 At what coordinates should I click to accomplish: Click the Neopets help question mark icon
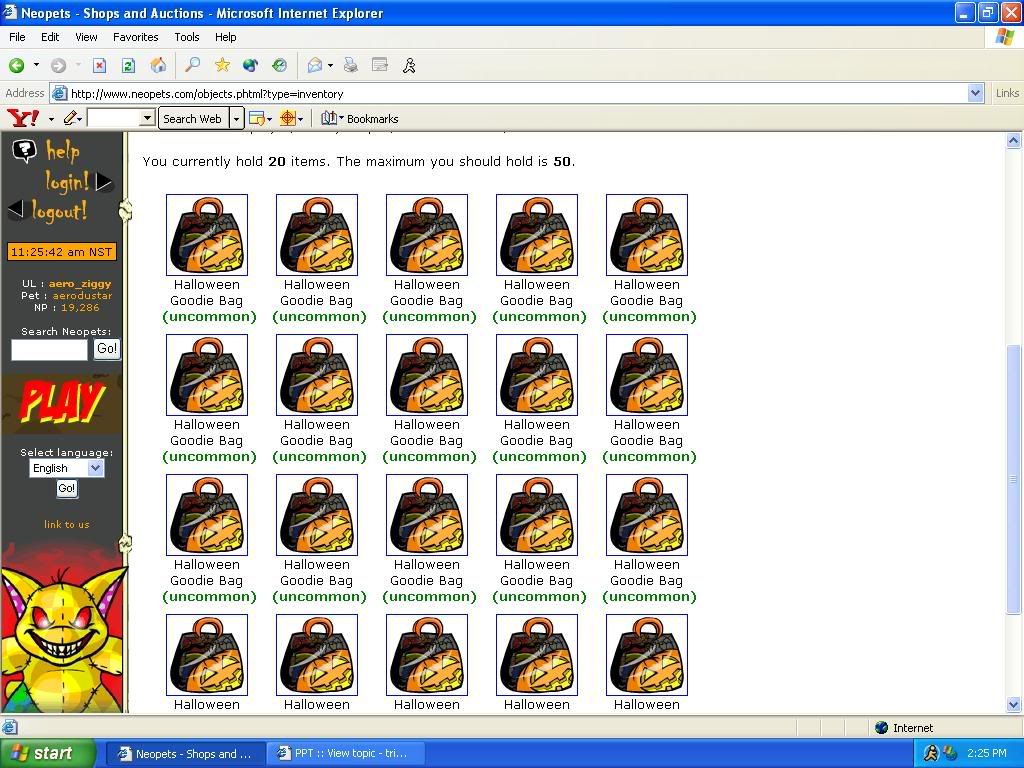coord(24,151)
